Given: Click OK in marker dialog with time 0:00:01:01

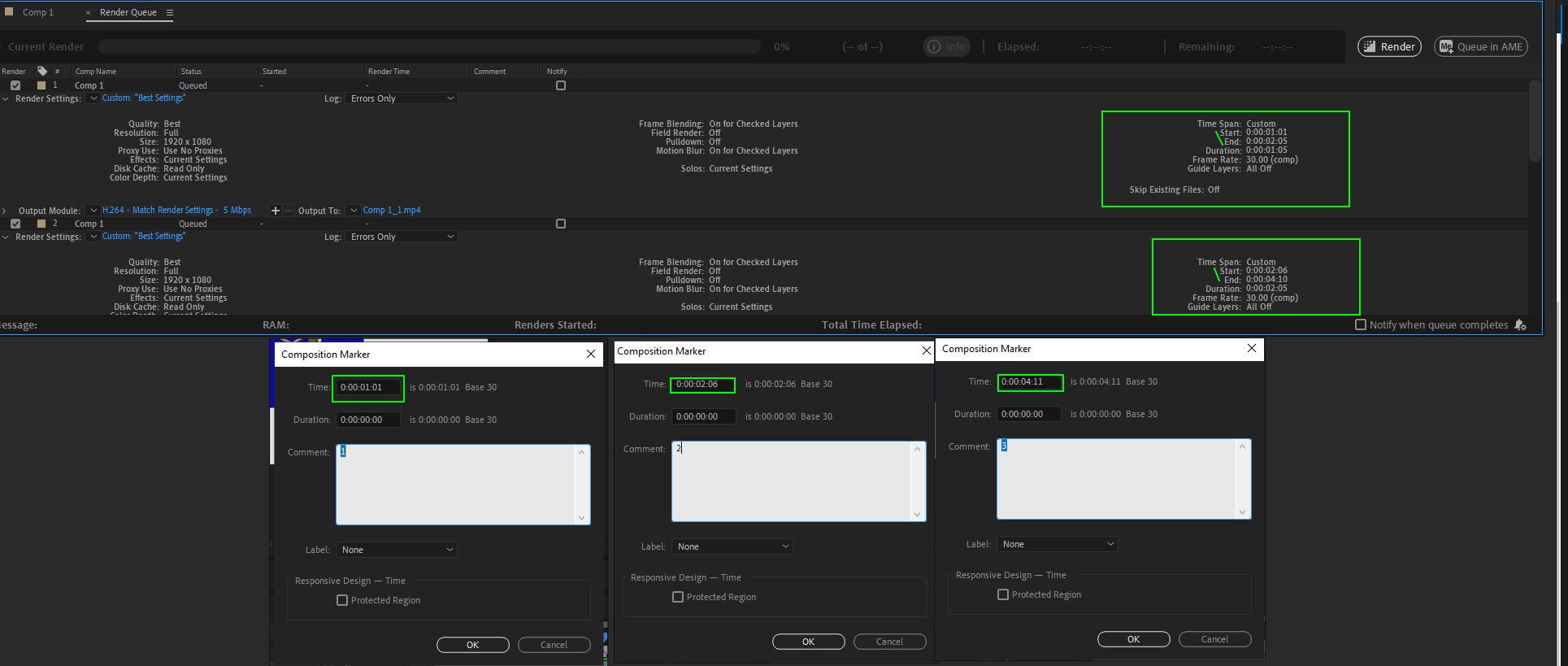Looking at the screenshot, I should [x=473, y=645].
